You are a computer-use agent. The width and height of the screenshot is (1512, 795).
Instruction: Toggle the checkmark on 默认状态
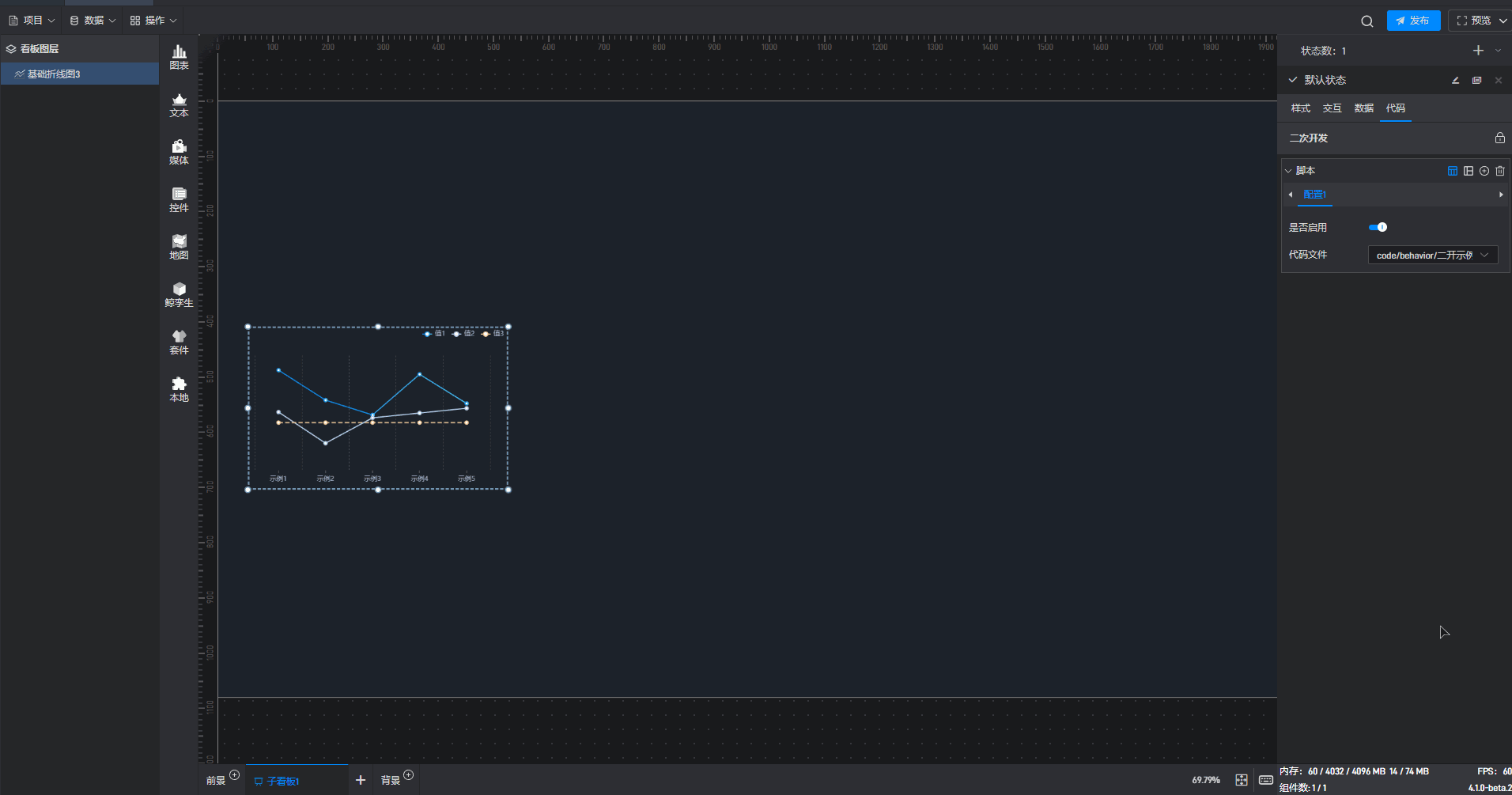point(1293,80)
